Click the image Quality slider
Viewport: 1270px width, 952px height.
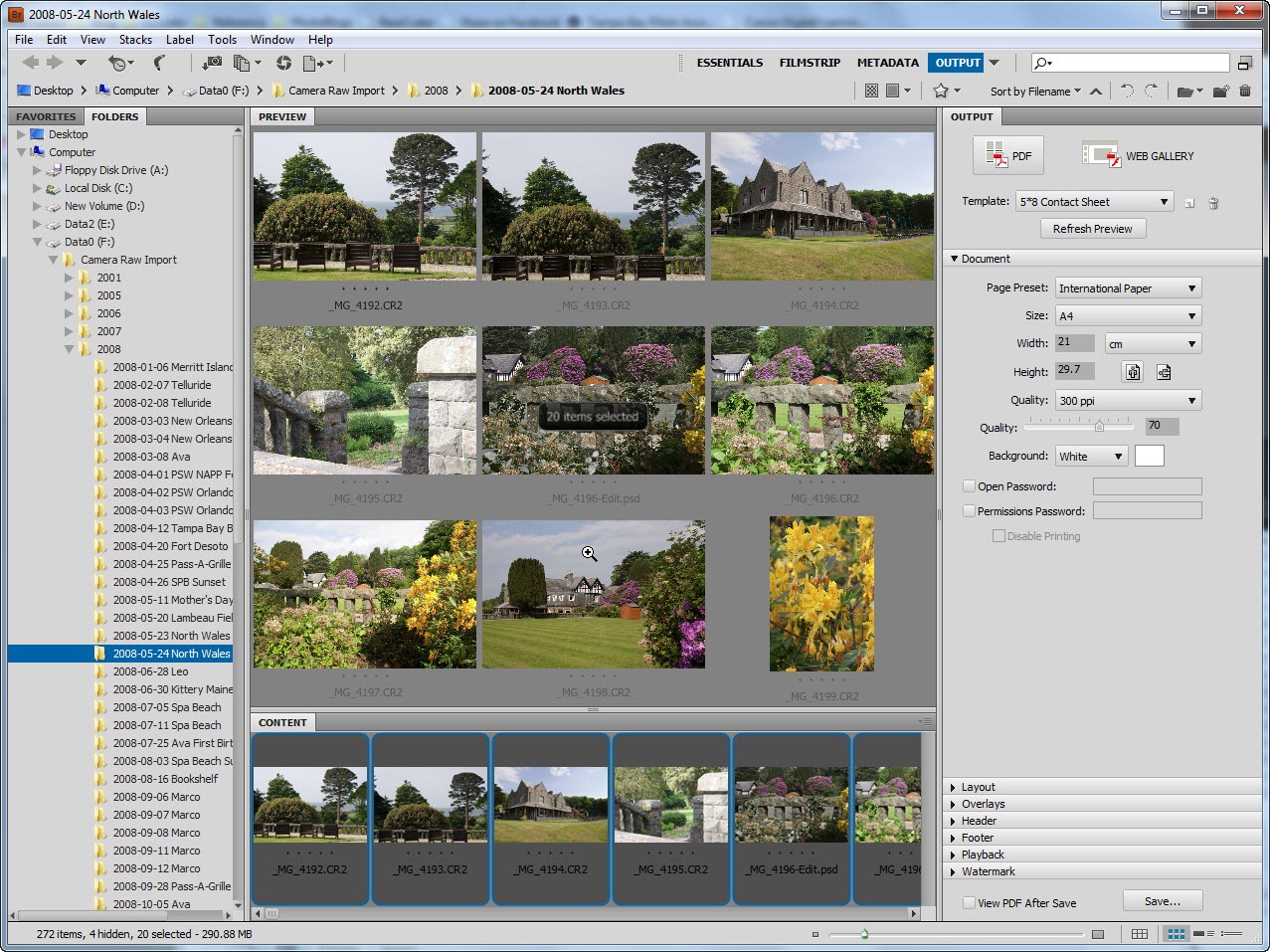click(1080, 426)
